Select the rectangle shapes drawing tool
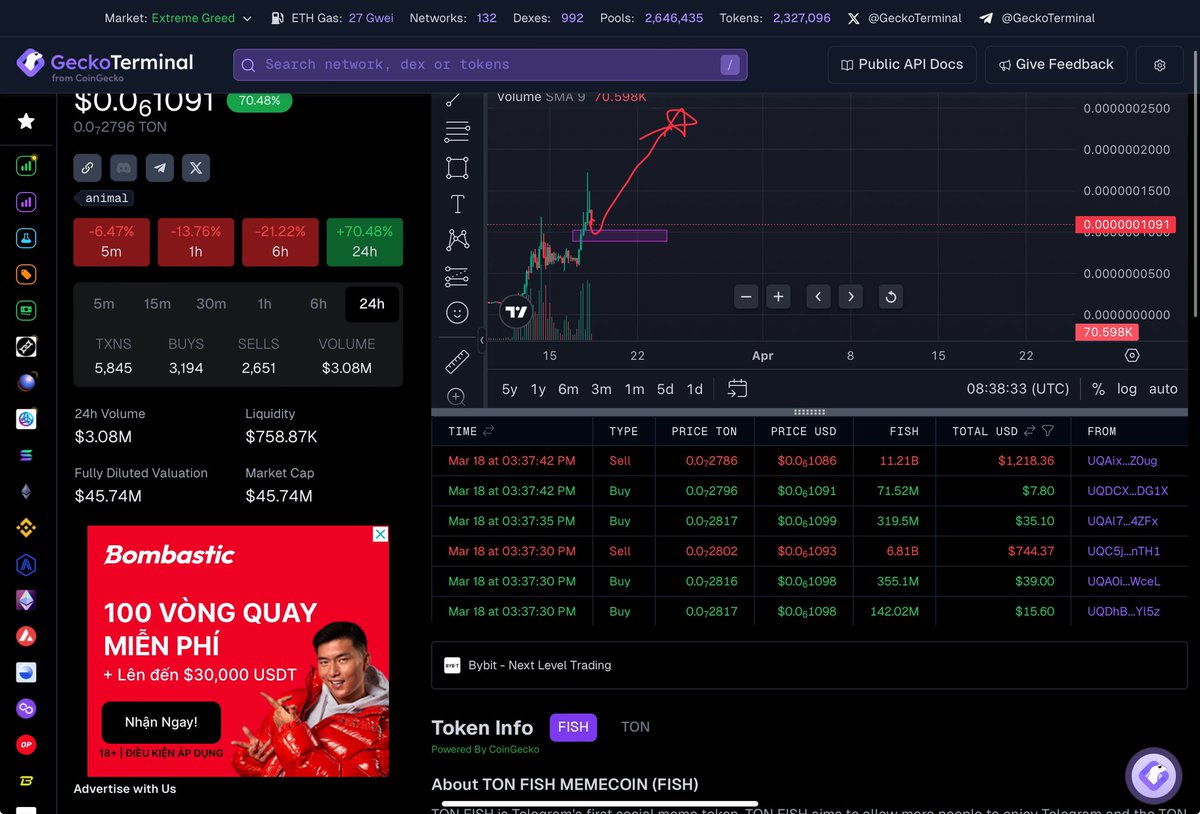 [457, 168]
